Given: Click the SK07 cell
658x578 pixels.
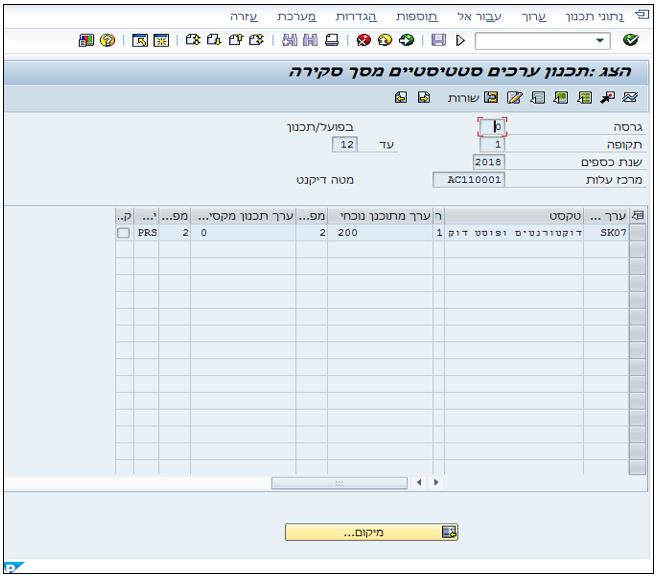Looking at the screenshot, I should coord(606,233).
